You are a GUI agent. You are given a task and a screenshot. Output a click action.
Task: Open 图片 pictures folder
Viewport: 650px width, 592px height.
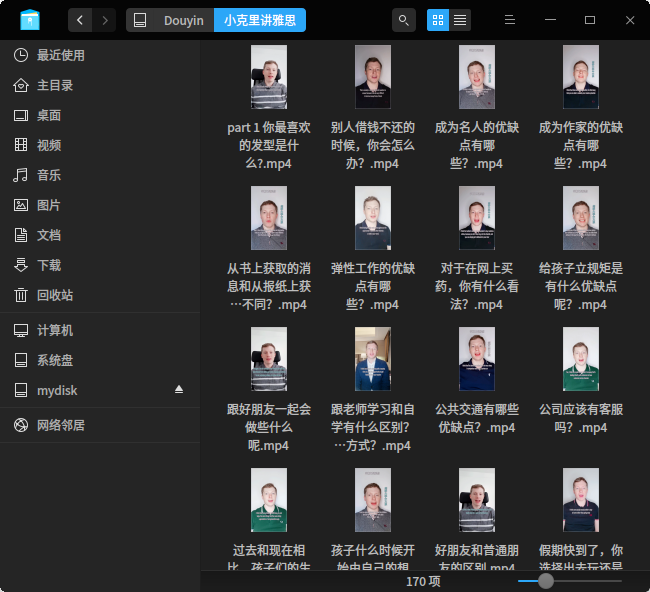point(100,205)
